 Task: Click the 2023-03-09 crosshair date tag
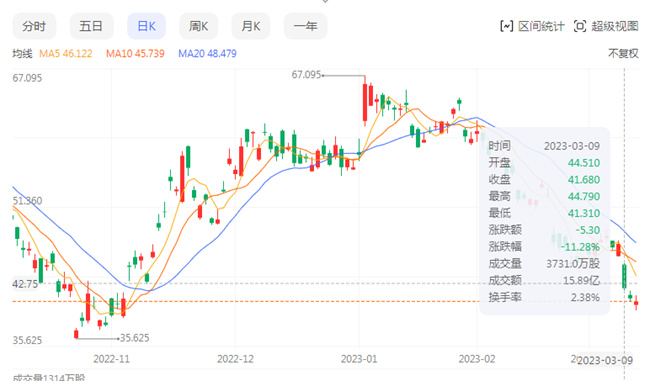tap(605, 360)
